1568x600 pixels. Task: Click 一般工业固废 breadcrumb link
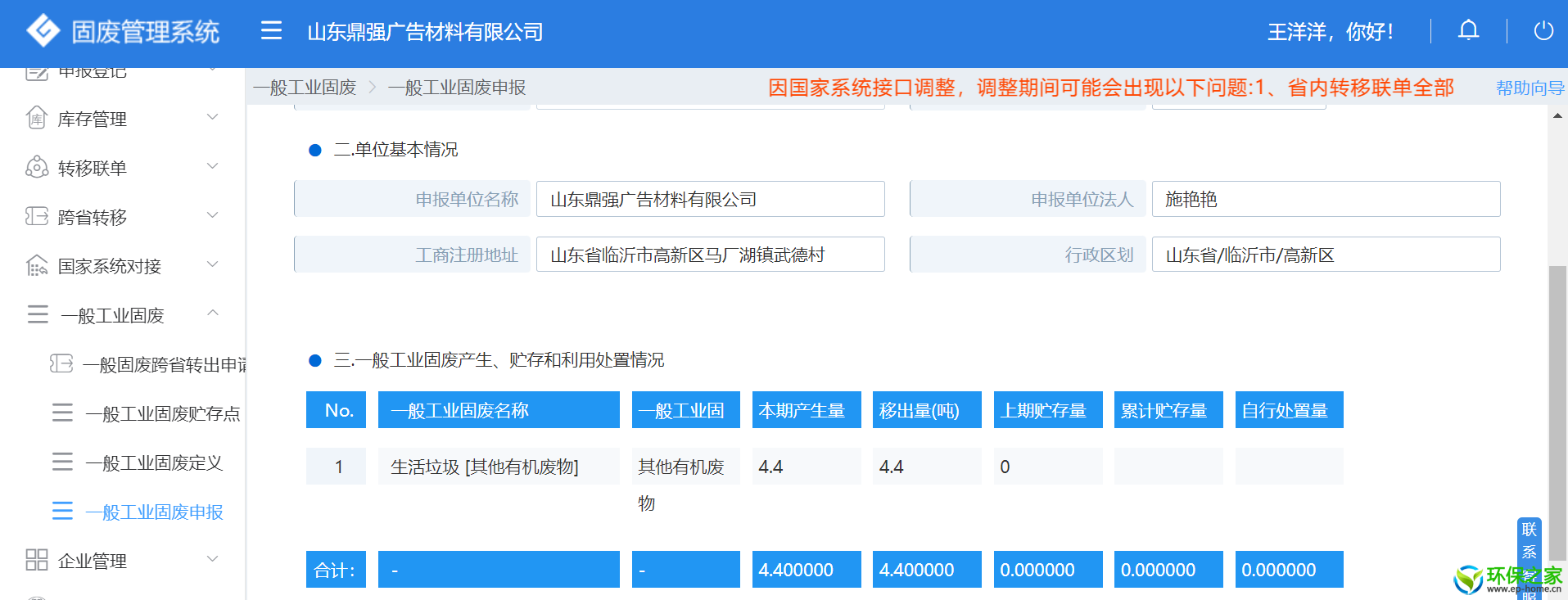(305, 88)
